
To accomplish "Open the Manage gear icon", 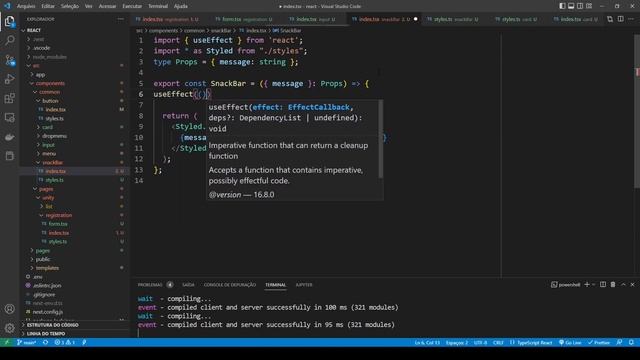I will click(x=10, y=328).
